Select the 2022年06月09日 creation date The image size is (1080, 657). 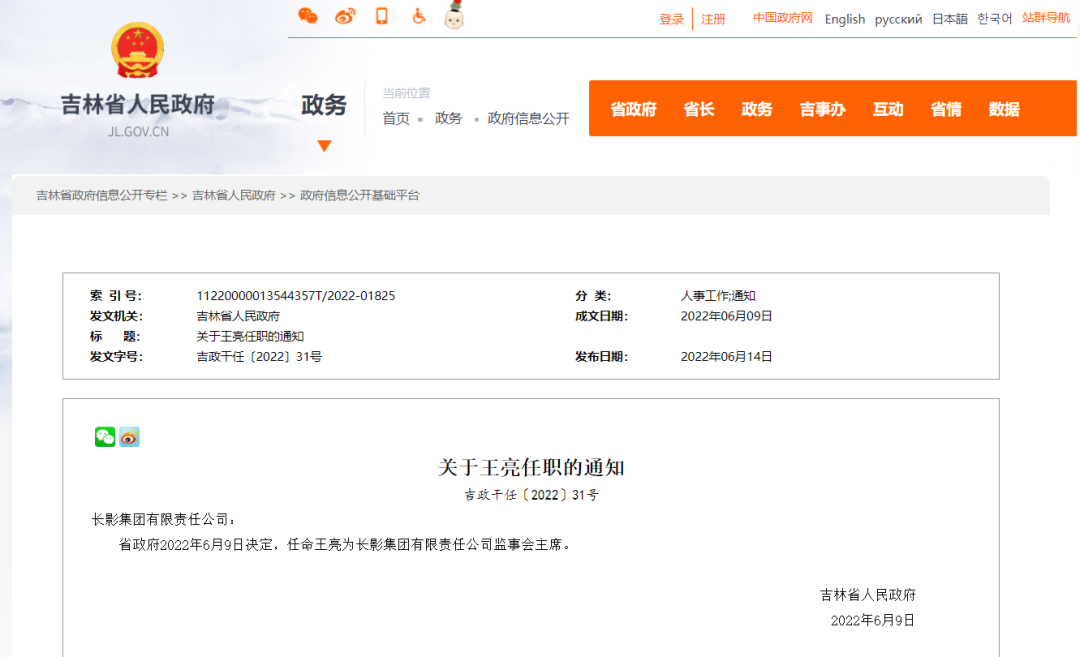727,316
